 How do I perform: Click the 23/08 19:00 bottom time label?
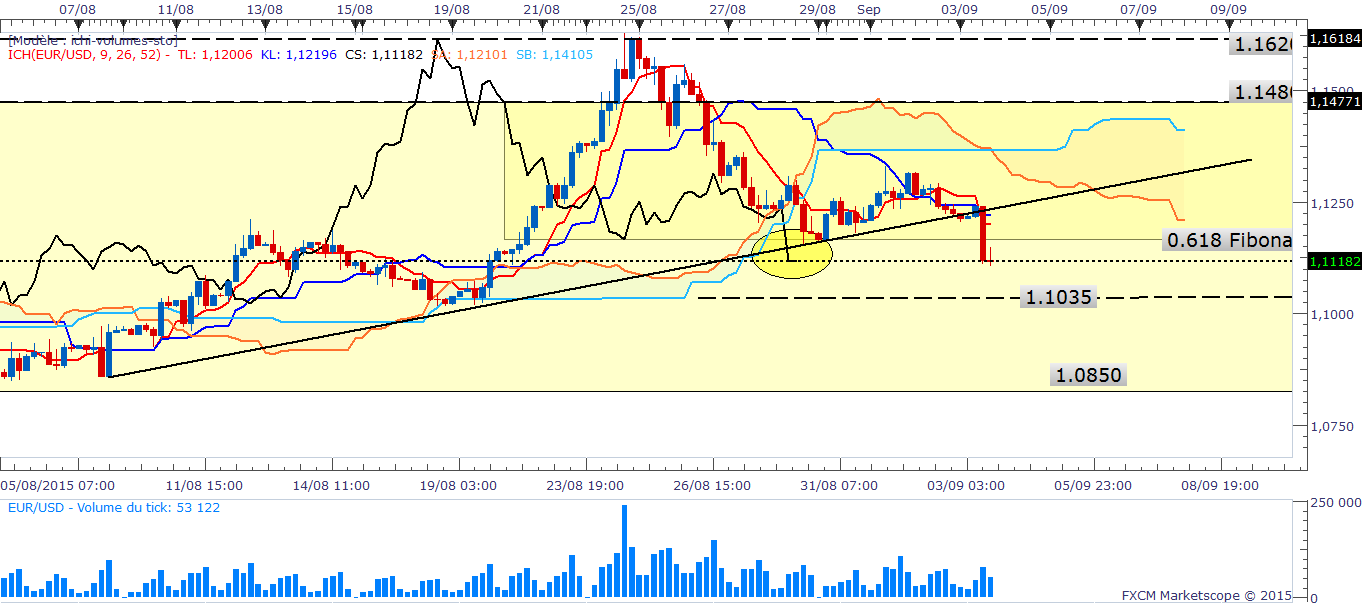[x=586, y=485]
